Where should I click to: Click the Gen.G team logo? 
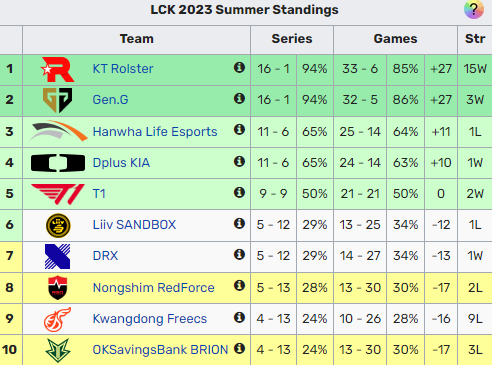pos(58,100)
